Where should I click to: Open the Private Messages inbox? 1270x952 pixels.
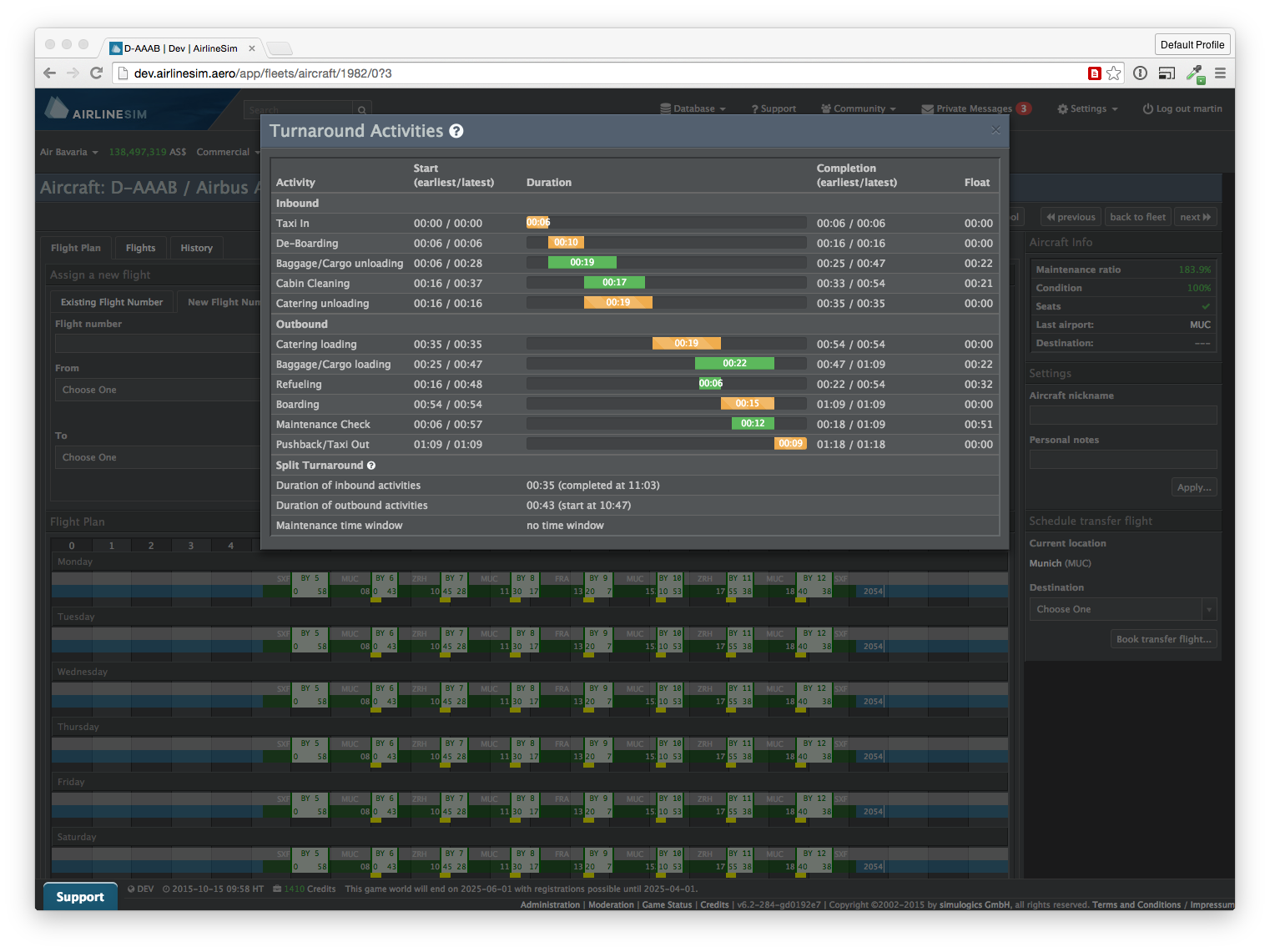[x=974, y=109]
